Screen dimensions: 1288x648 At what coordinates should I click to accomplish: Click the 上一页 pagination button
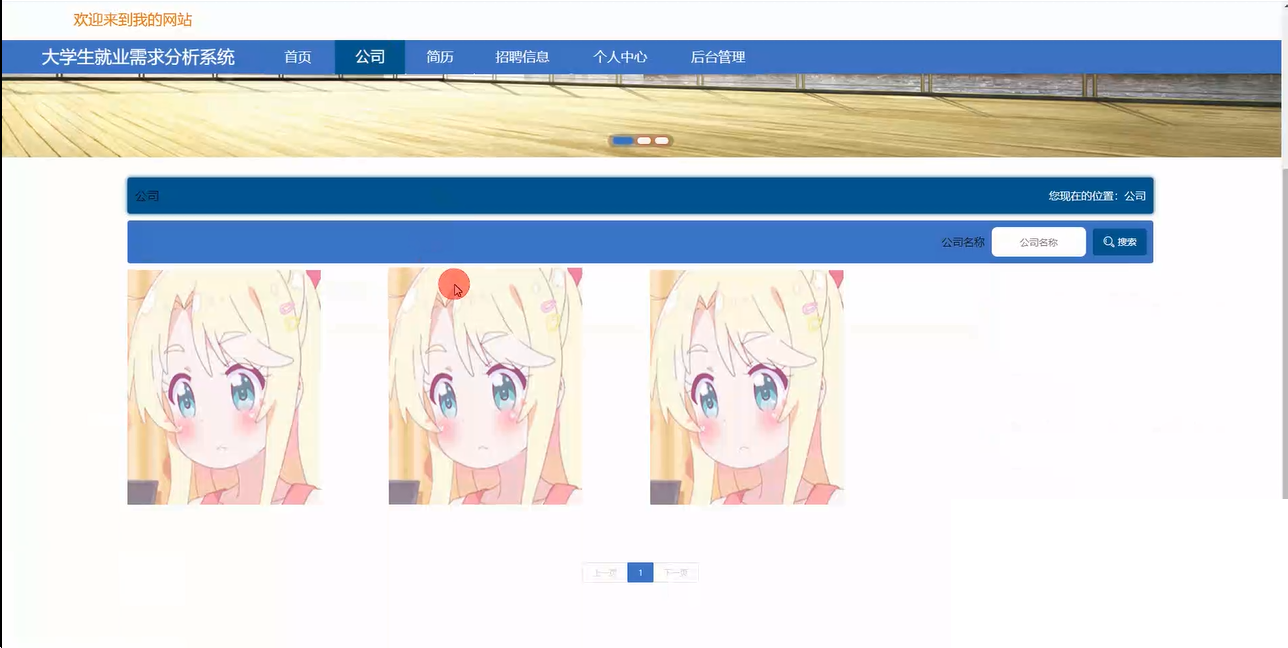tap(605, 573)
